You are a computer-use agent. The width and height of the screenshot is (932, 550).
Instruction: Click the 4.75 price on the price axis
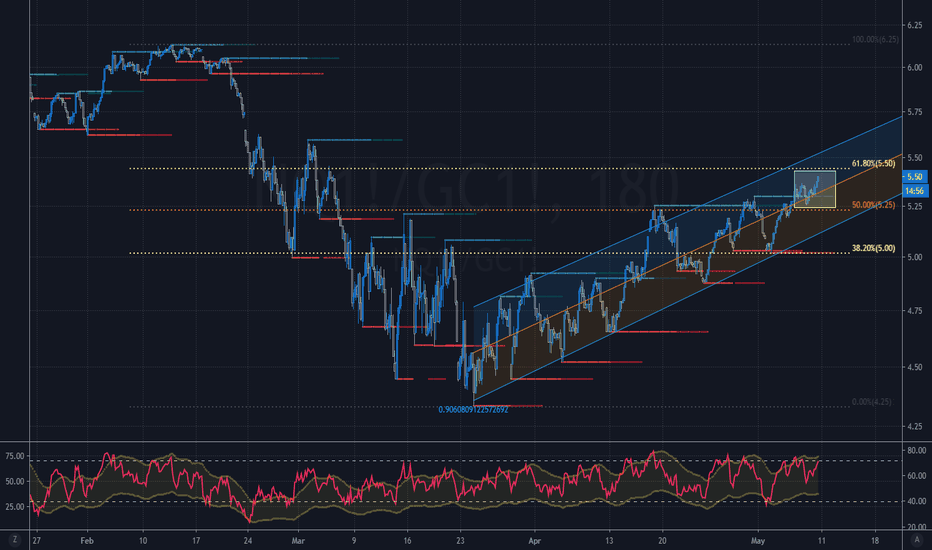coord(914,311)
